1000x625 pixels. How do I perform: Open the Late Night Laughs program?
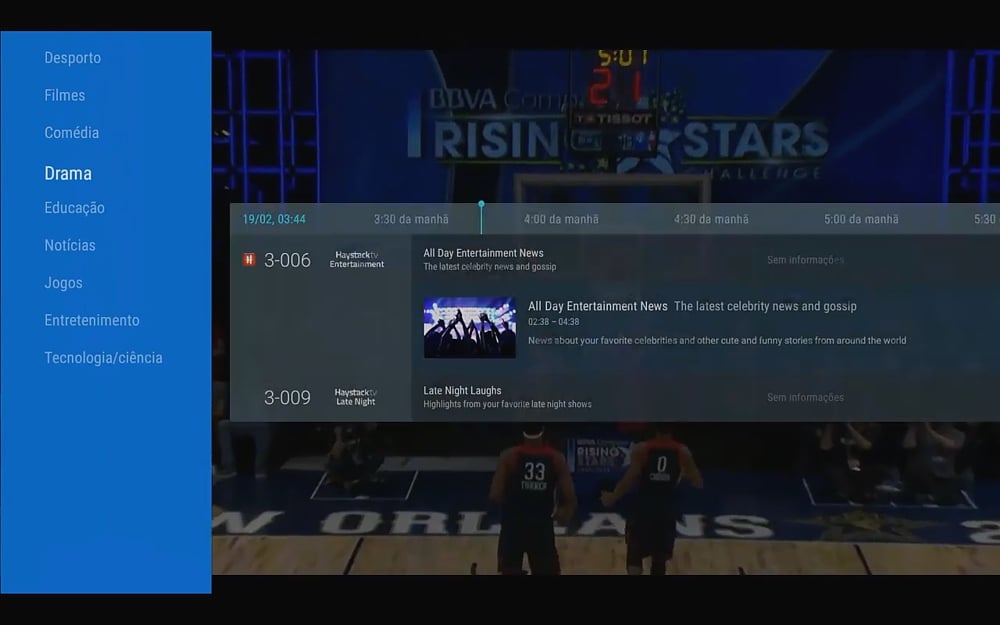point(462,390)
